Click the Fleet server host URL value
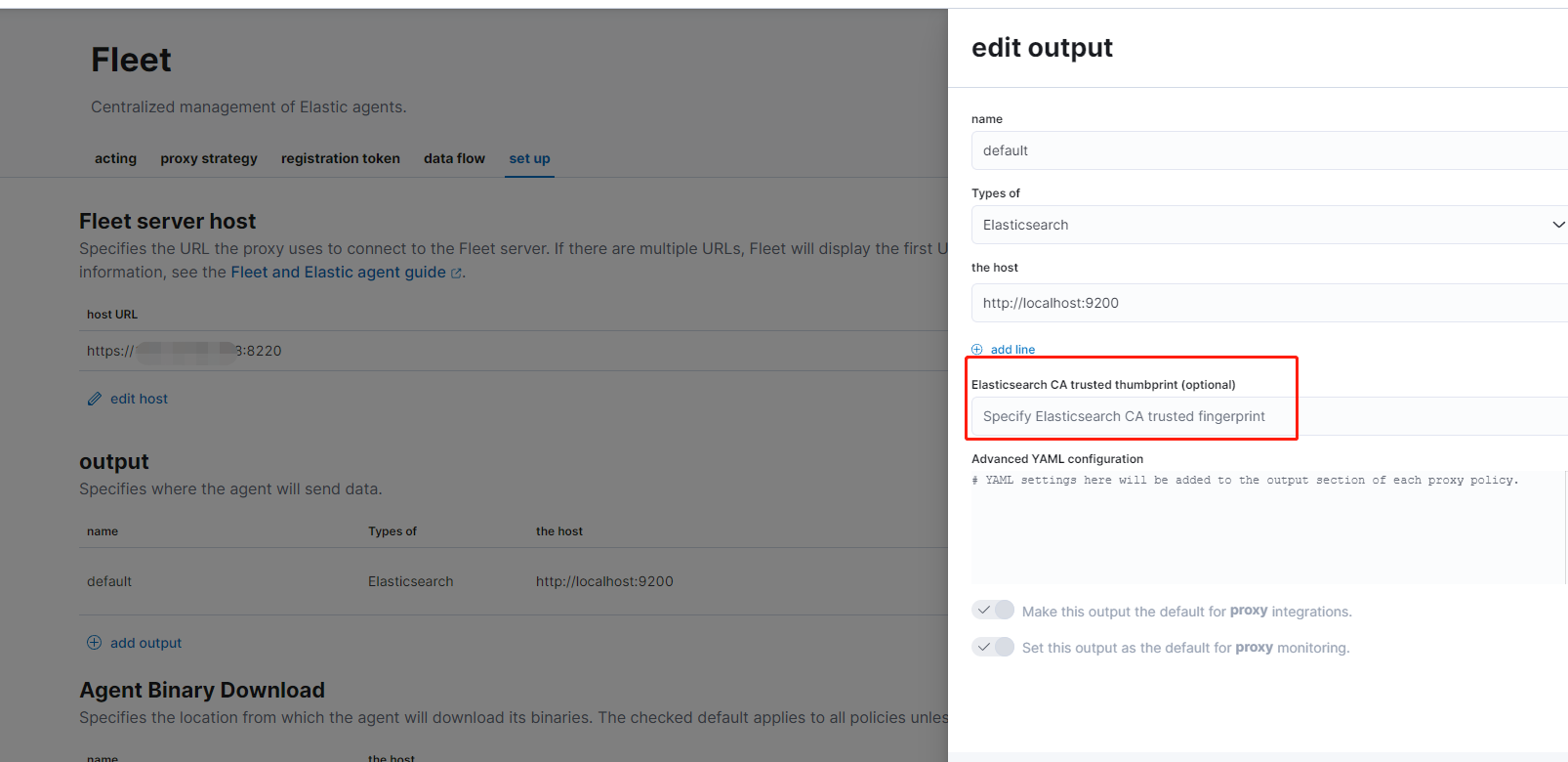1568x762 pixels. point(184,351)
